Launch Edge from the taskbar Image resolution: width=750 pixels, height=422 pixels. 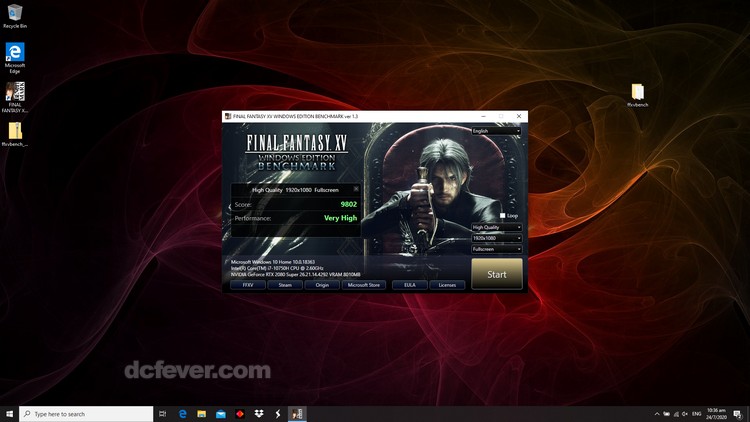(x=182, y=414)
